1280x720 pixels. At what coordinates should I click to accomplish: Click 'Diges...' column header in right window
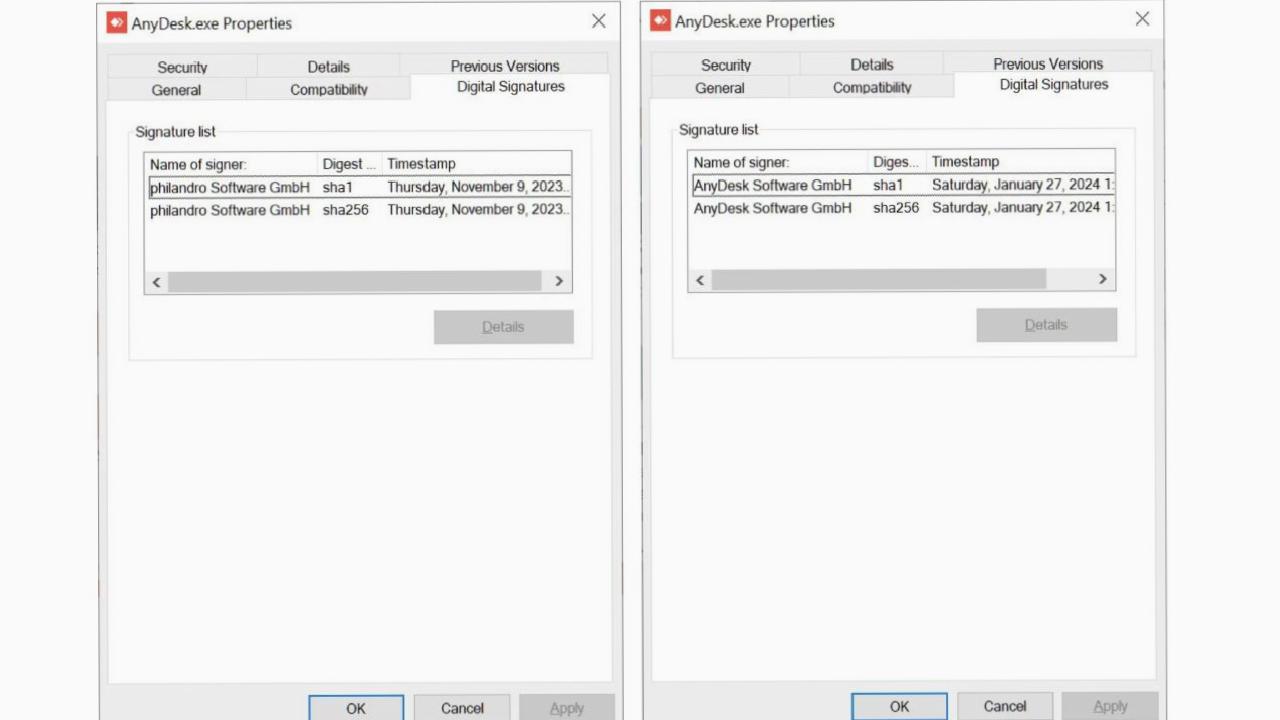(898, 162)
